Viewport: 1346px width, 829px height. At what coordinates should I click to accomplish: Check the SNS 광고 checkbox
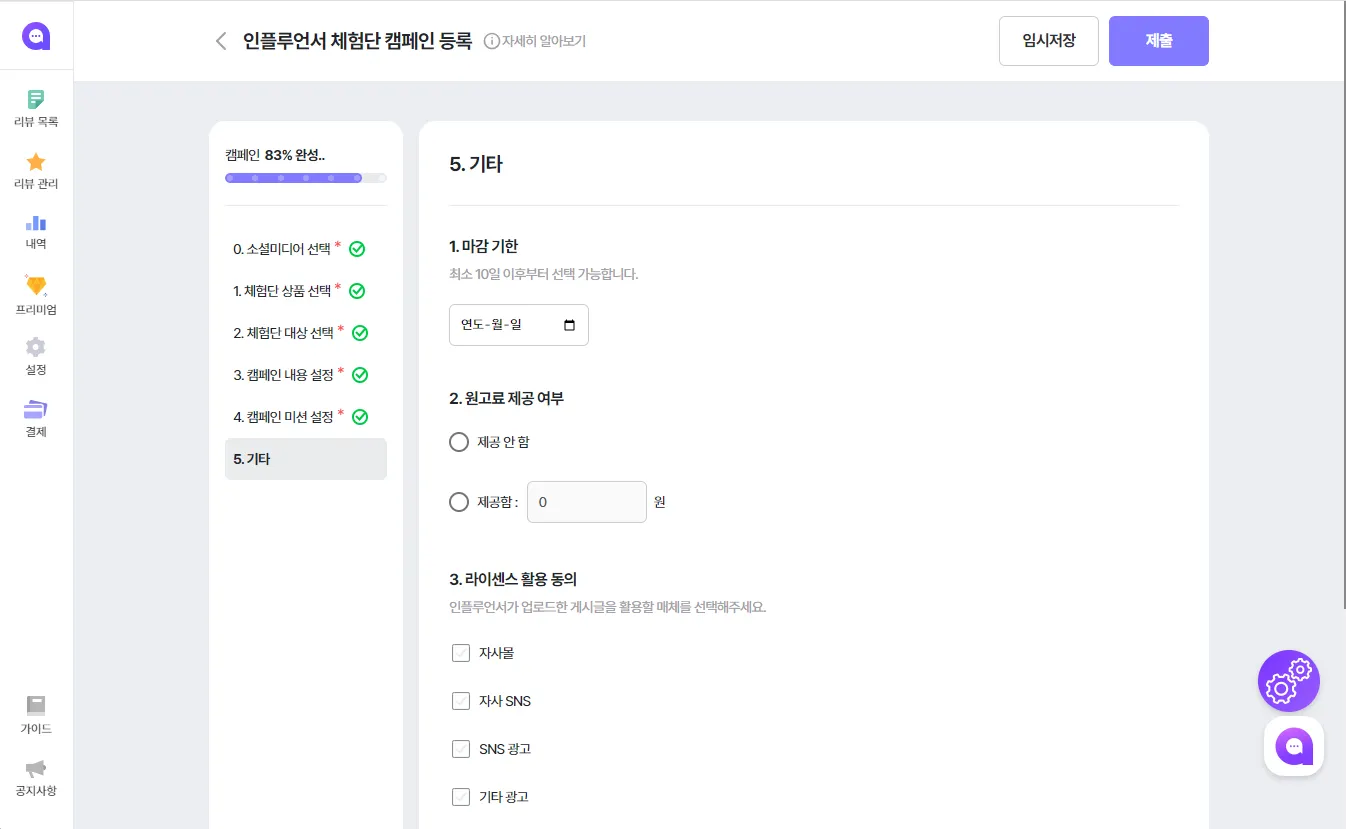461,749
